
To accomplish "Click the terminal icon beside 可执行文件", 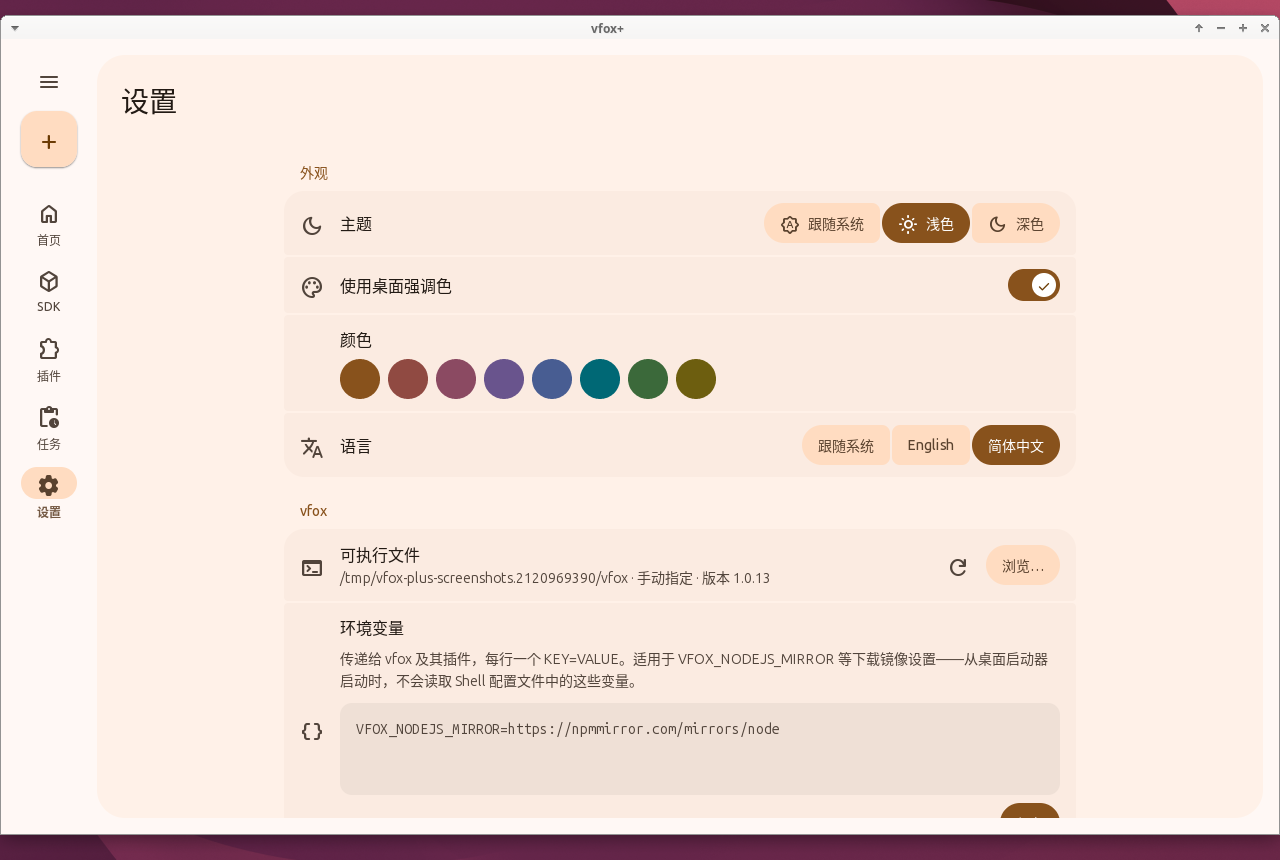I will [312, 567].
